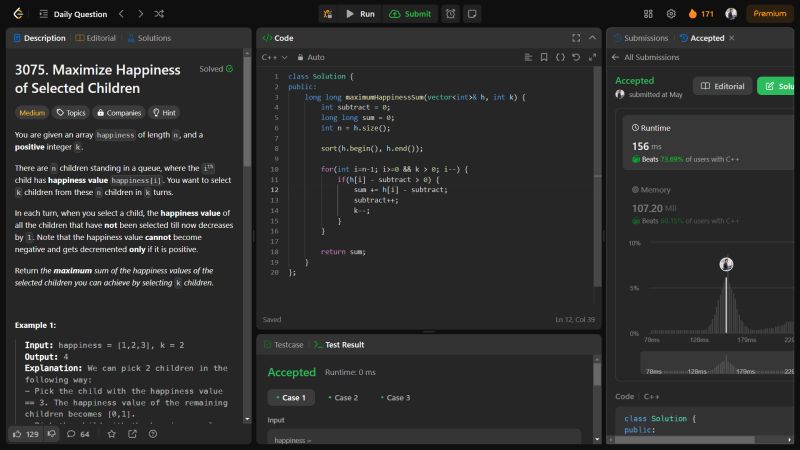This screenshot has height=450, width=800.
Task: Select the Accepted tab
Action: tap(702, 38)
